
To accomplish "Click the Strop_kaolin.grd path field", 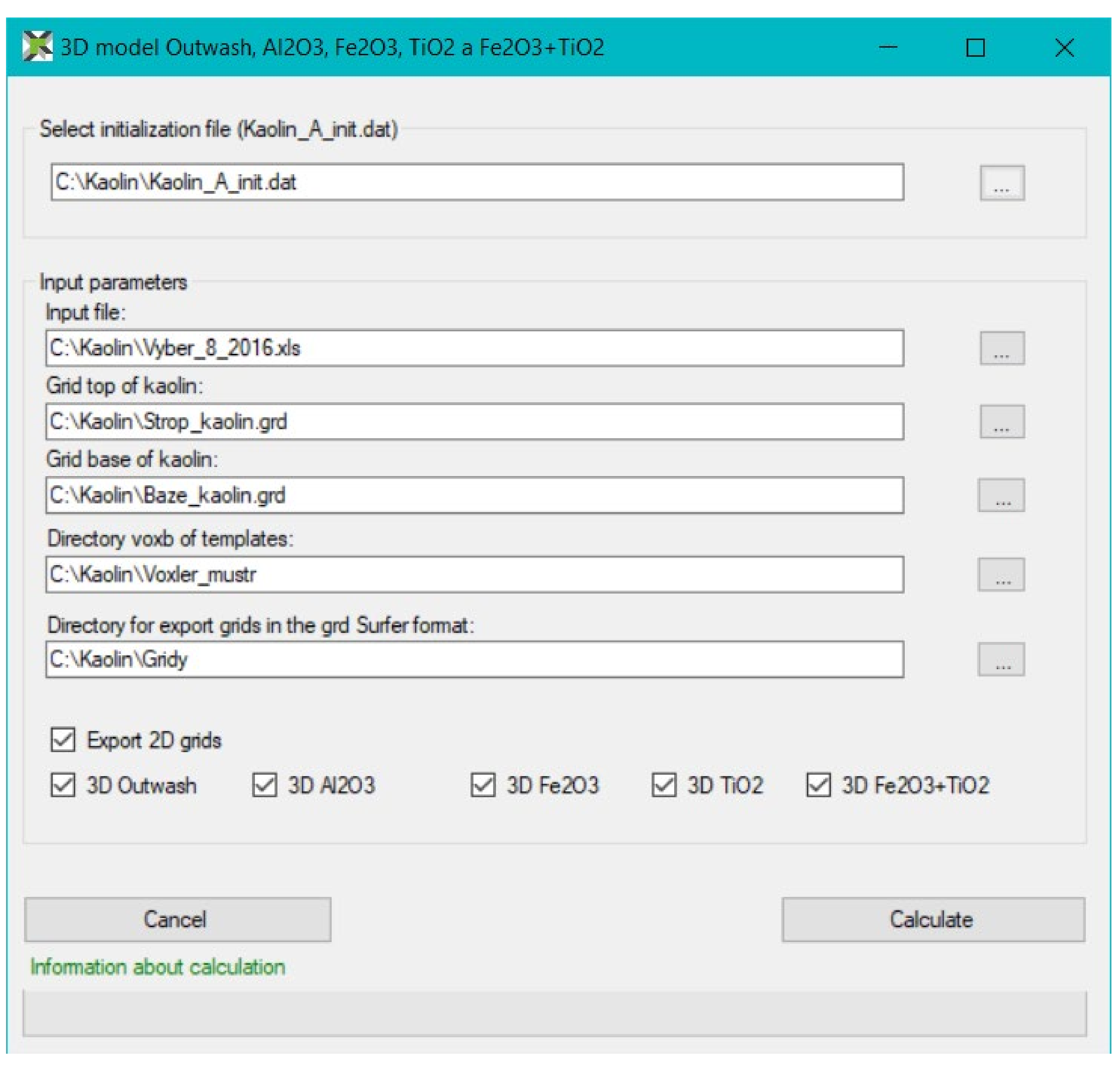I will point(474,422).
